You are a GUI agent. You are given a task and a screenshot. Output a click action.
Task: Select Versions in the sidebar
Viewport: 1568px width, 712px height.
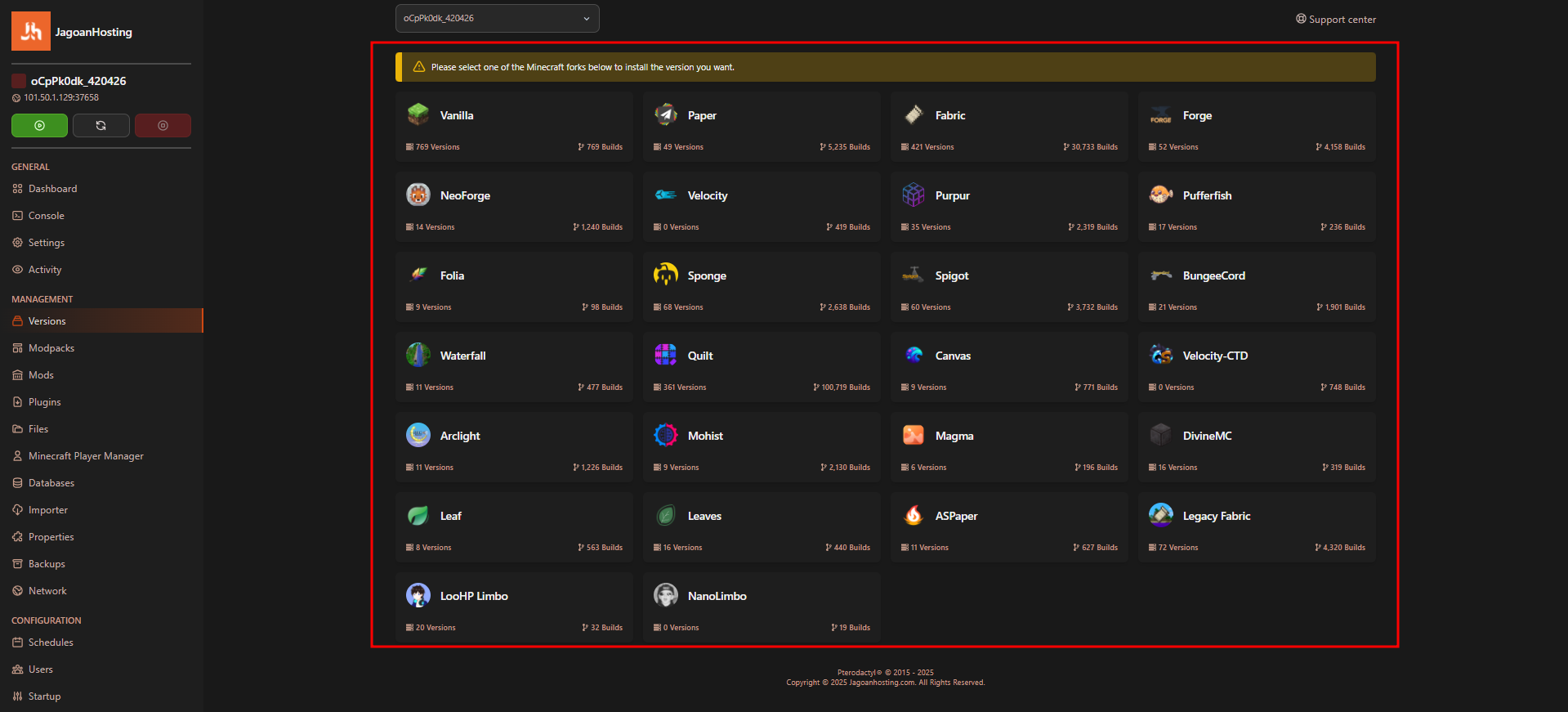pos(101,320)
